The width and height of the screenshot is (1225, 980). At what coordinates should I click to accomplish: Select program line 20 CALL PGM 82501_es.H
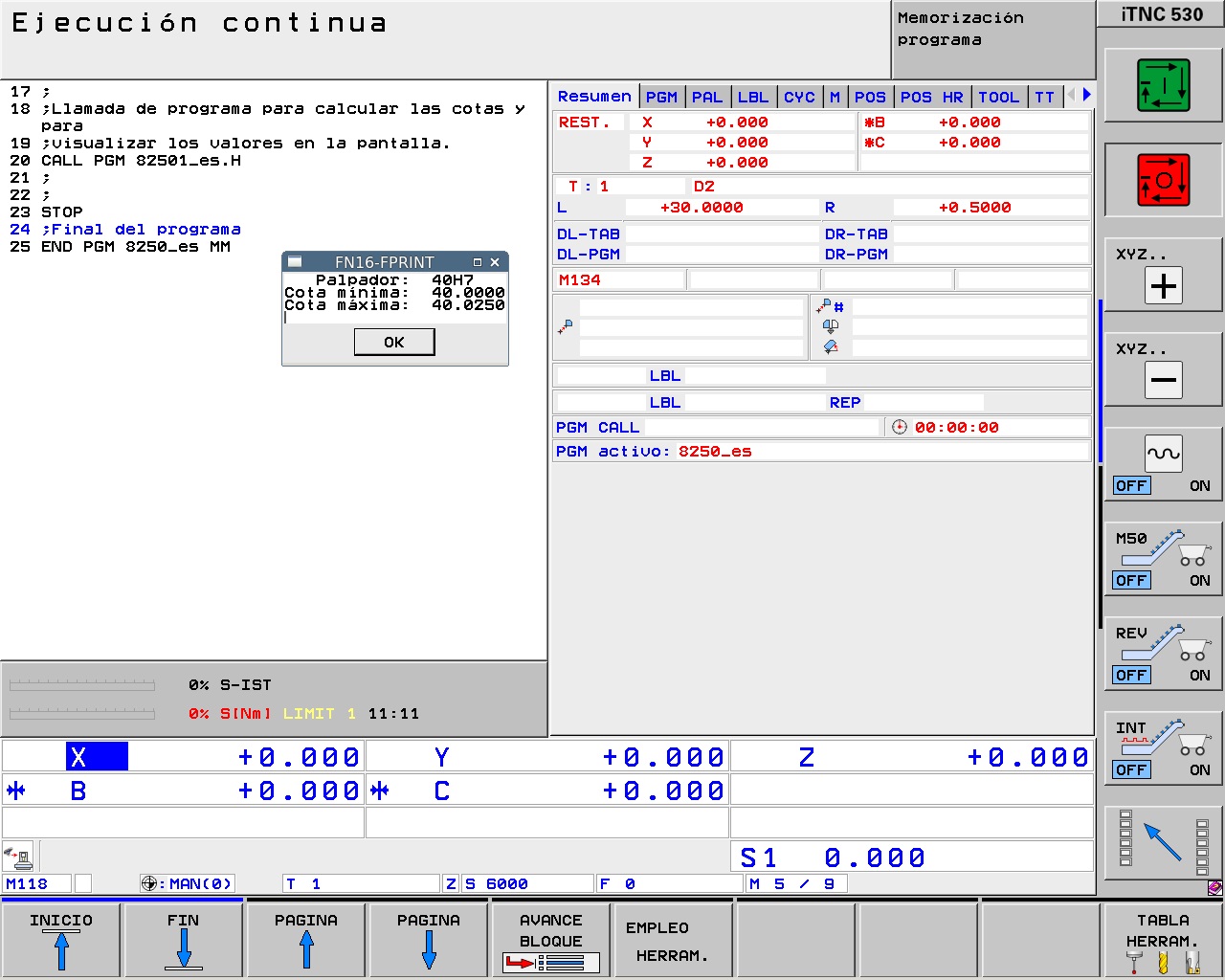(x=125, y=161)
